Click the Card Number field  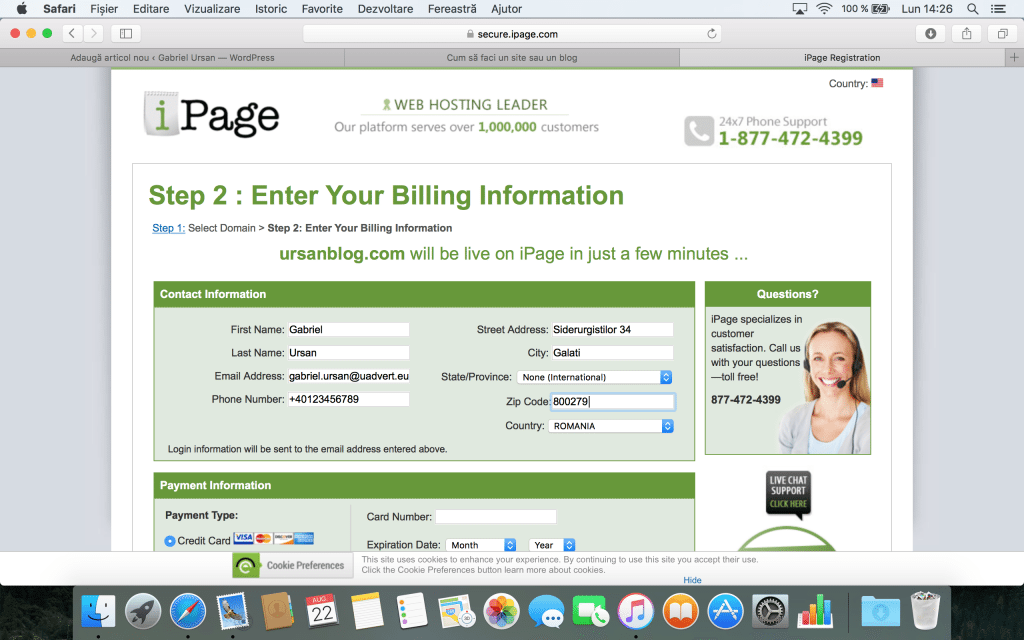496,517
